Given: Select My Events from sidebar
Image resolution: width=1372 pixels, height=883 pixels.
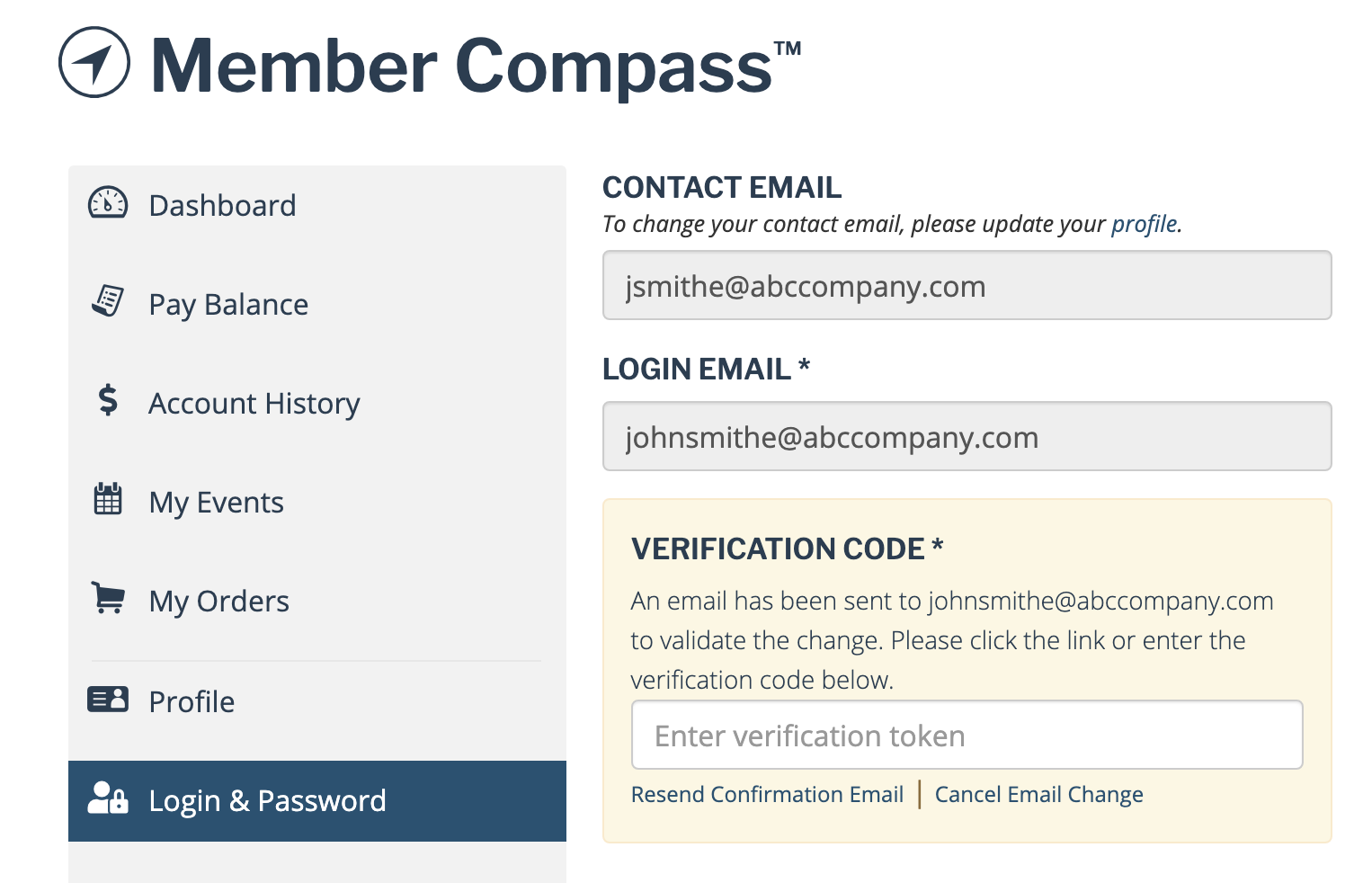Looking at the screenshot, I should pyautogui.click(x=317, y=502).
